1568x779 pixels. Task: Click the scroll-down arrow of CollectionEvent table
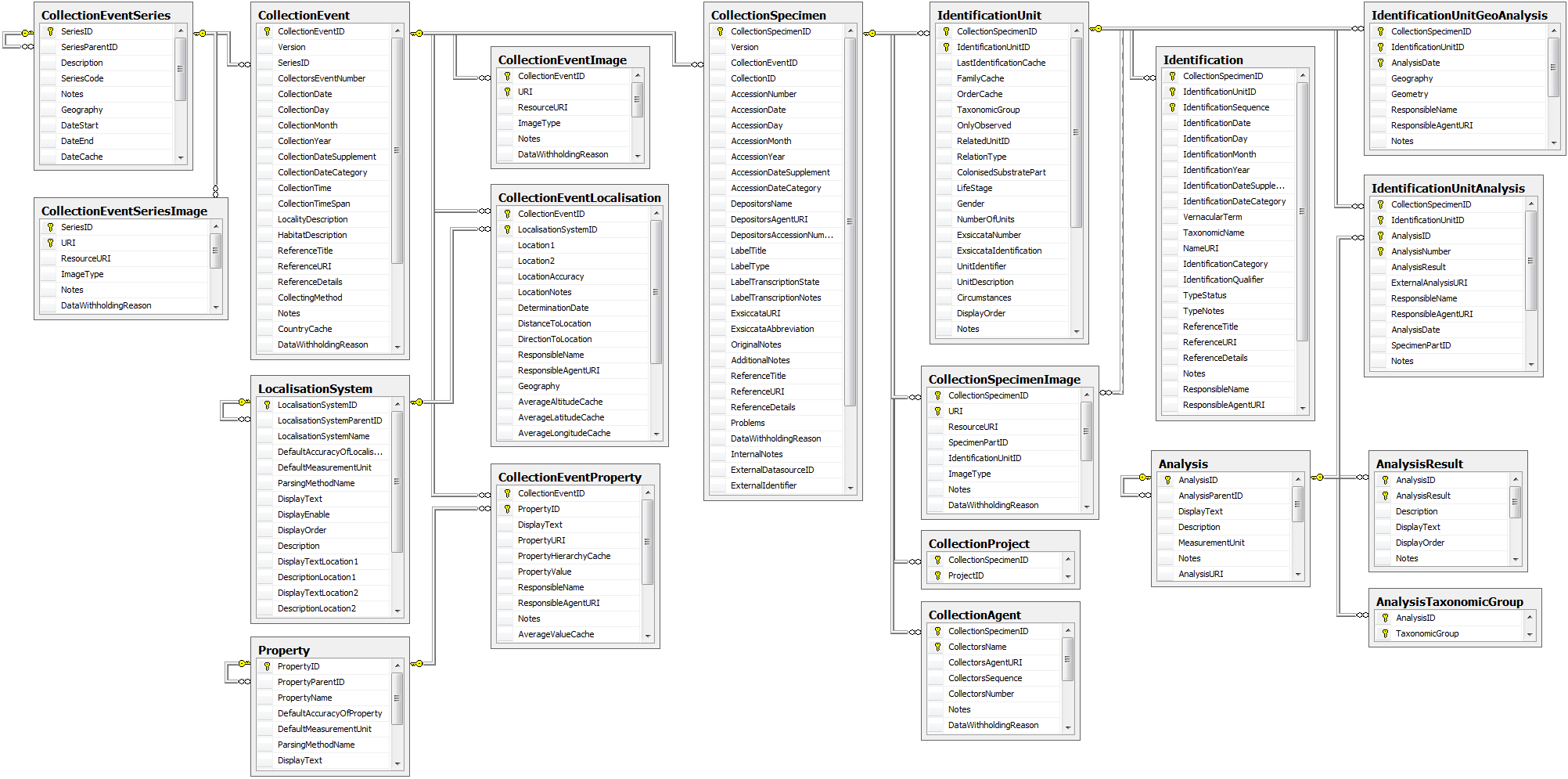397,346
